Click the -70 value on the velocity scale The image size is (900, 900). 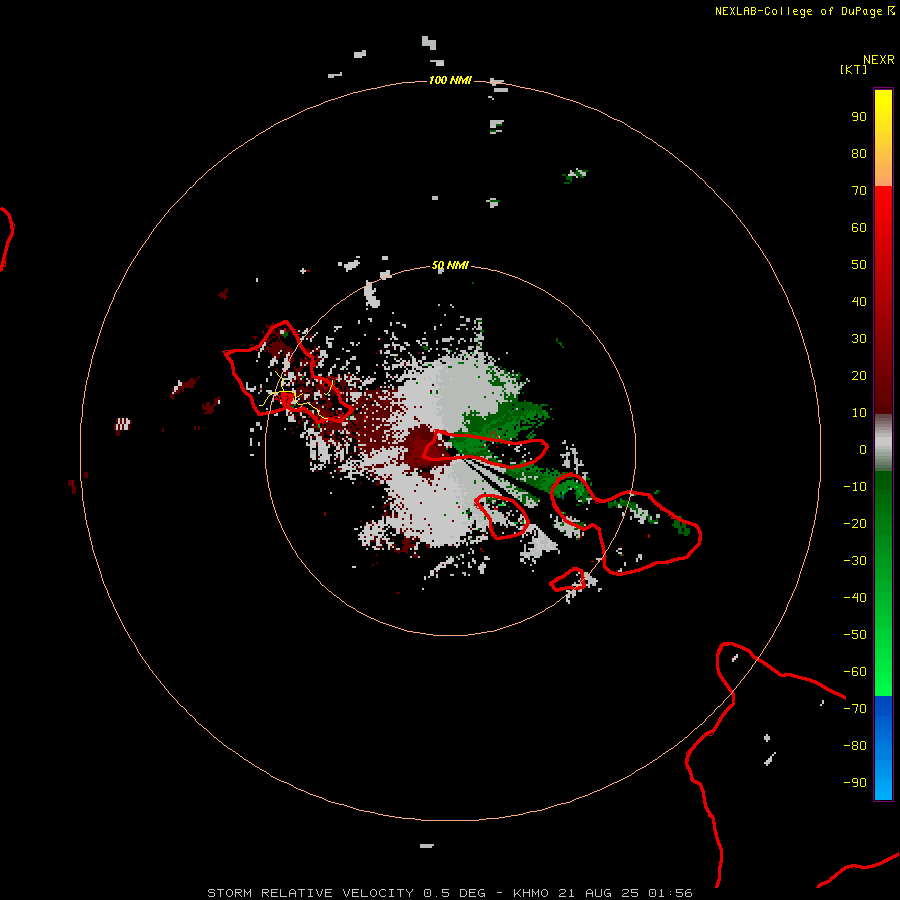855,709
